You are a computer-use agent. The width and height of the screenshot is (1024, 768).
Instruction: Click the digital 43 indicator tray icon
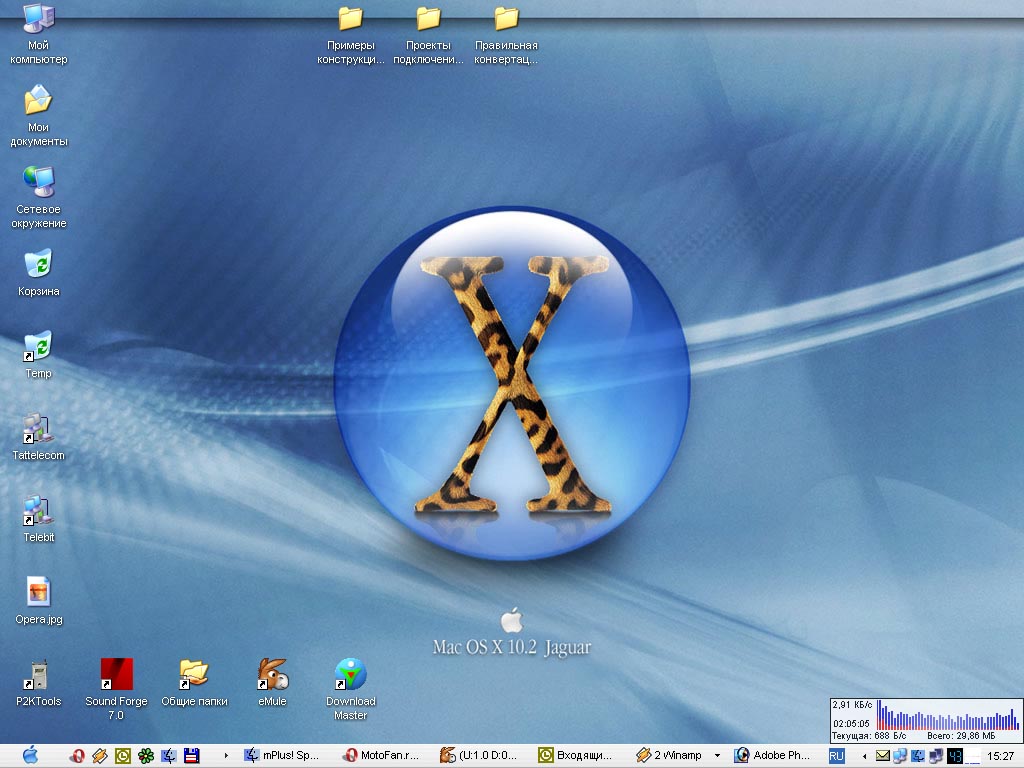[955, 756]
